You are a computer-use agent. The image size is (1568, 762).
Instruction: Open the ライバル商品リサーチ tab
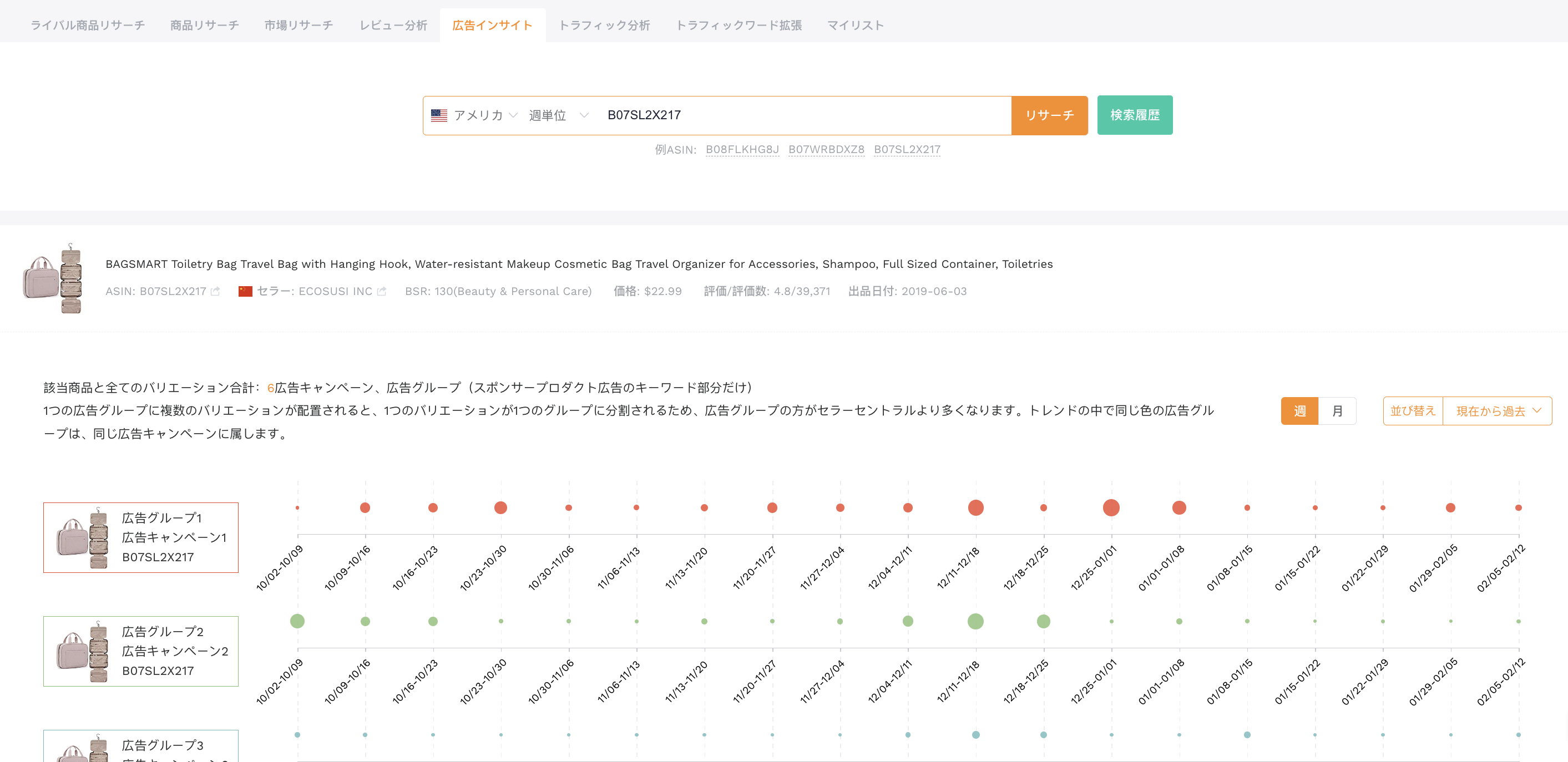(88, 26)
